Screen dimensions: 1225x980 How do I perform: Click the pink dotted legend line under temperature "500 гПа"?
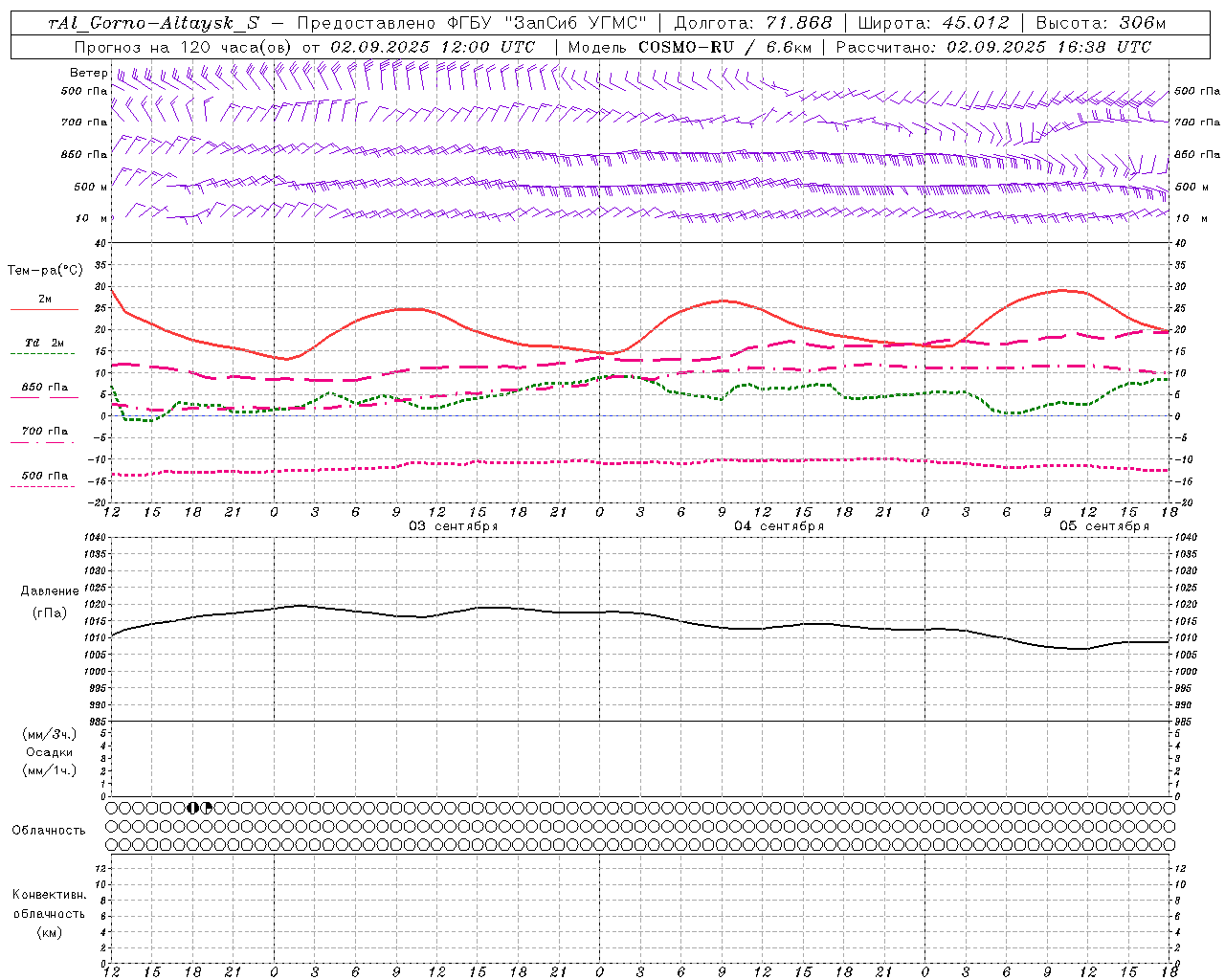[x=42, y=486]
